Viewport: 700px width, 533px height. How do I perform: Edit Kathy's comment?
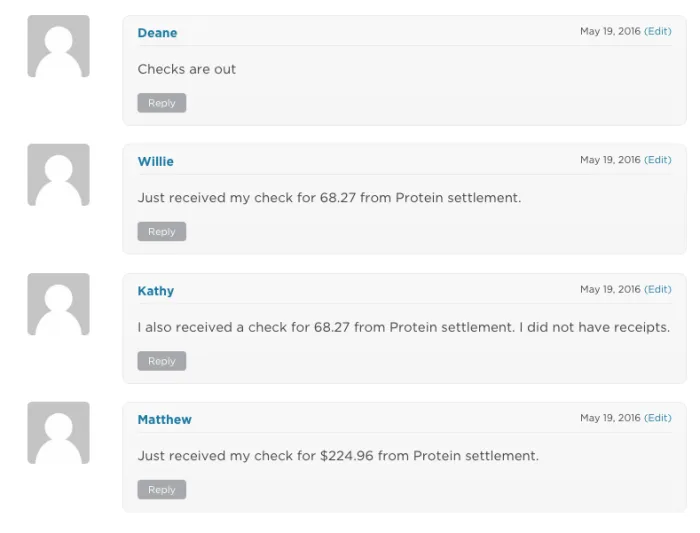coord(658,289)
